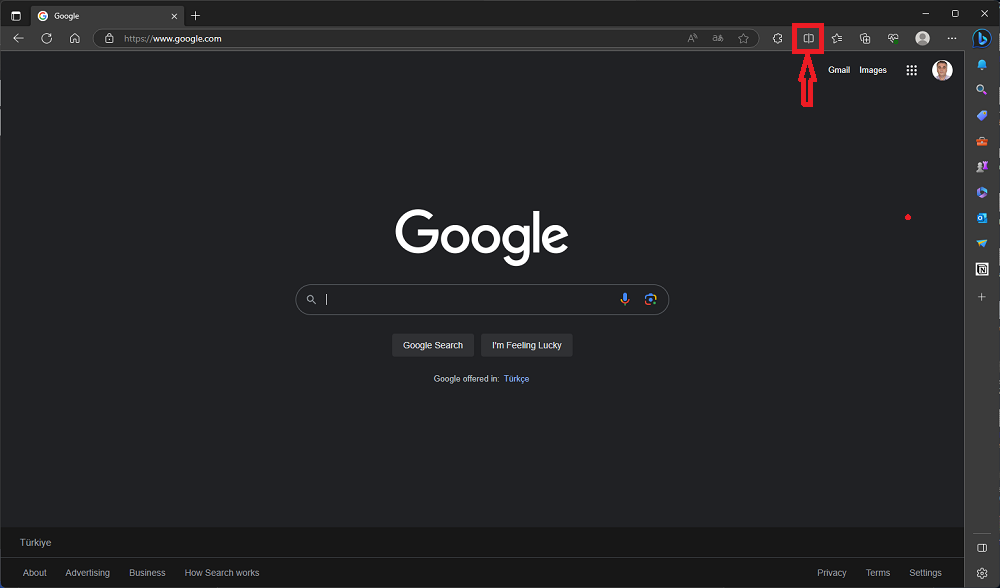Image resolution: width=1000 pixels, height=588 pixels.
Task: Toggle split screen view
Action: pos(808,38)
